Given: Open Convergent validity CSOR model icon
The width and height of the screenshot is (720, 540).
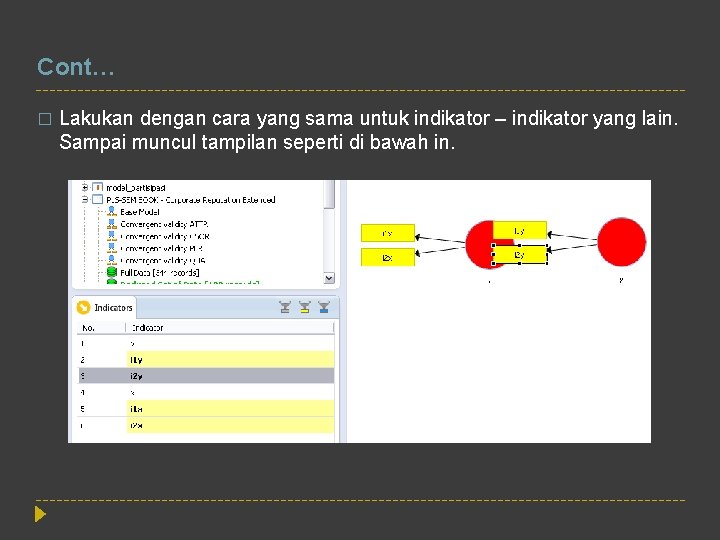Looking at the screenshot, I should pos(112,236).
